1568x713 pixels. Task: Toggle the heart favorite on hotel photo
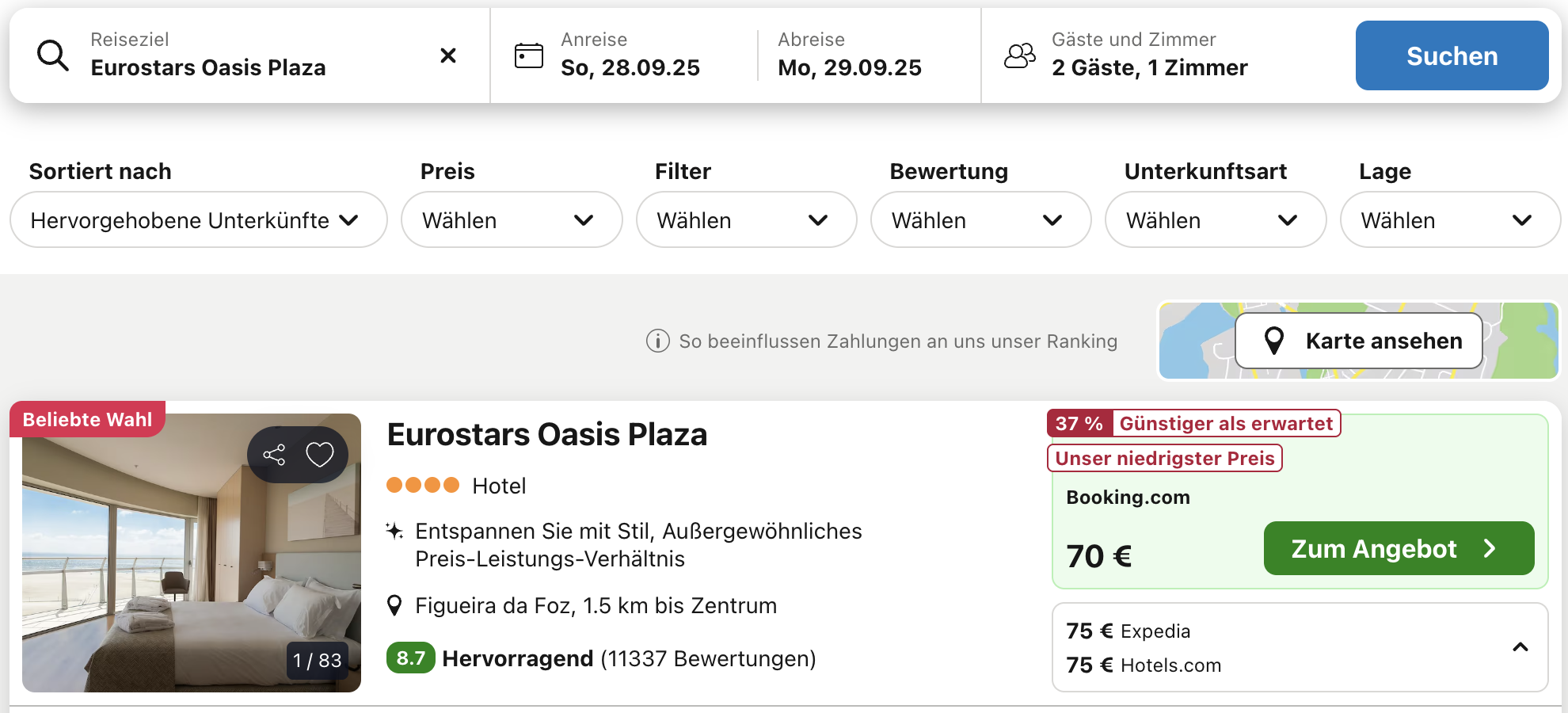(320, 455)
